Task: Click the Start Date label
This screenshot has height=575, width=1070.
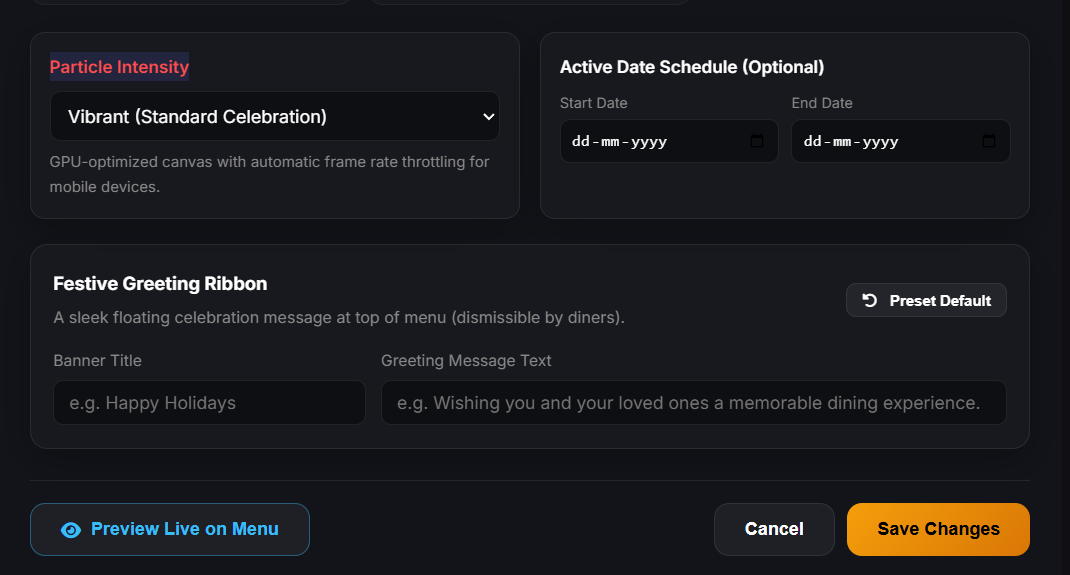Action: 594,103
